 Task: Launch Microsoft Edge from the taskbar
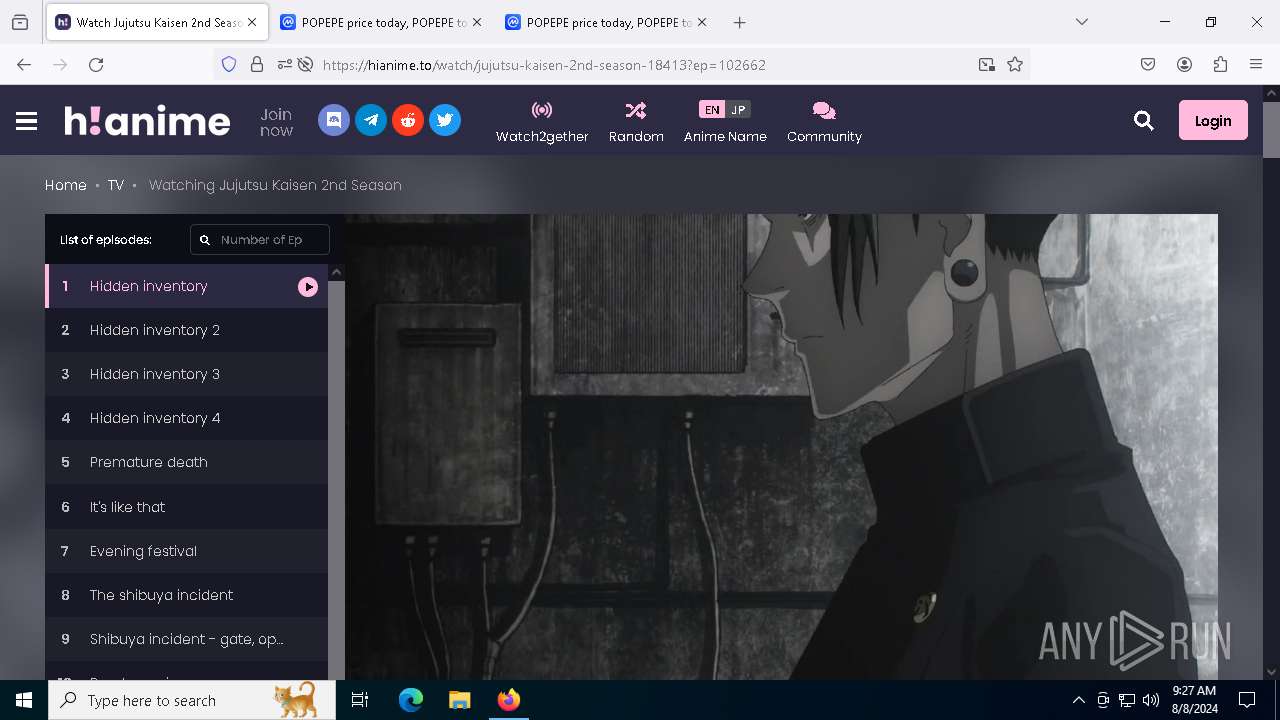point(411,700)
